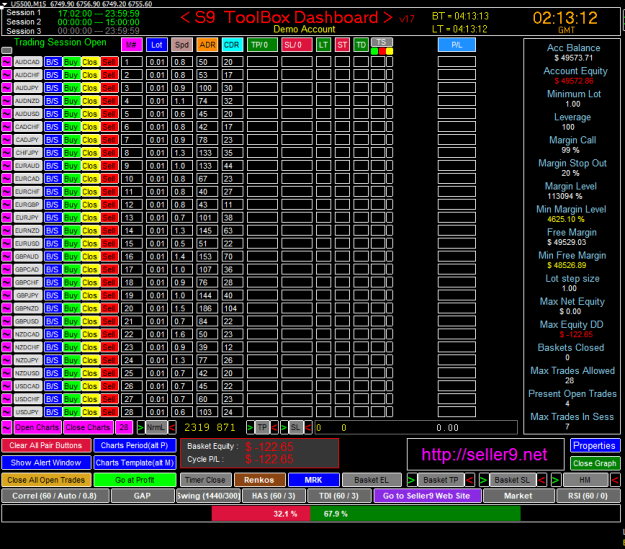
Task: Toggle the SL/0 column header
Action: pos(297,45)
